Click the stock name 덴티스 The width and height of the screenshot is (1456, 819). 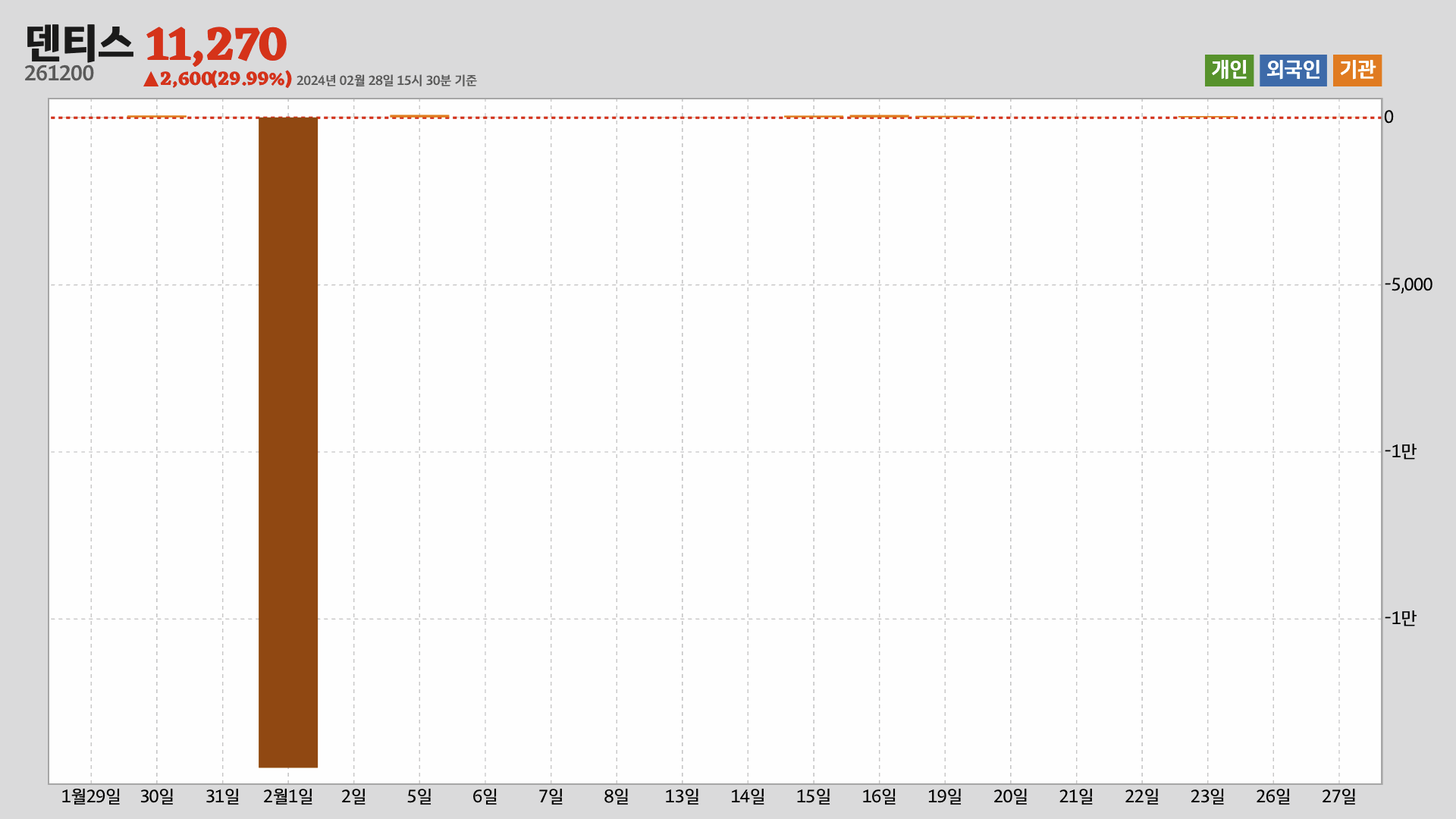coord(79,44)
